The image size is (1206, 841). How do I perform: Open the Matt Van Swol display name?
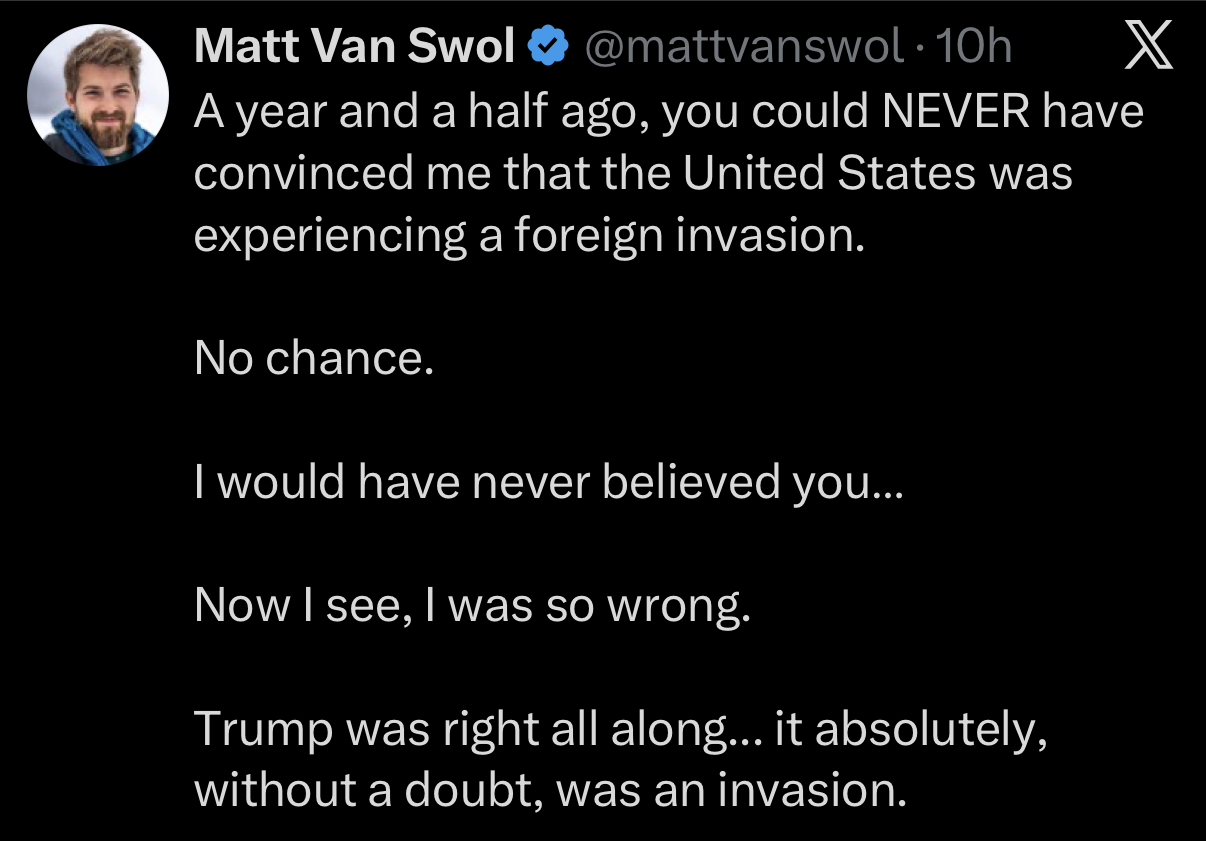pos(355,47)
